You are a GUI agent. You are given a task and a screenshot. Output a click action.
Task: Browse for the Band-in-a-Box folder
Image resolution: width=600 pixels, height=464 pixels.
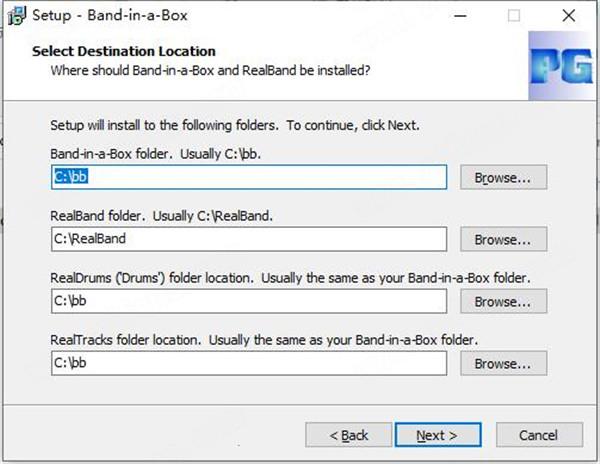[x=504, y=177]
